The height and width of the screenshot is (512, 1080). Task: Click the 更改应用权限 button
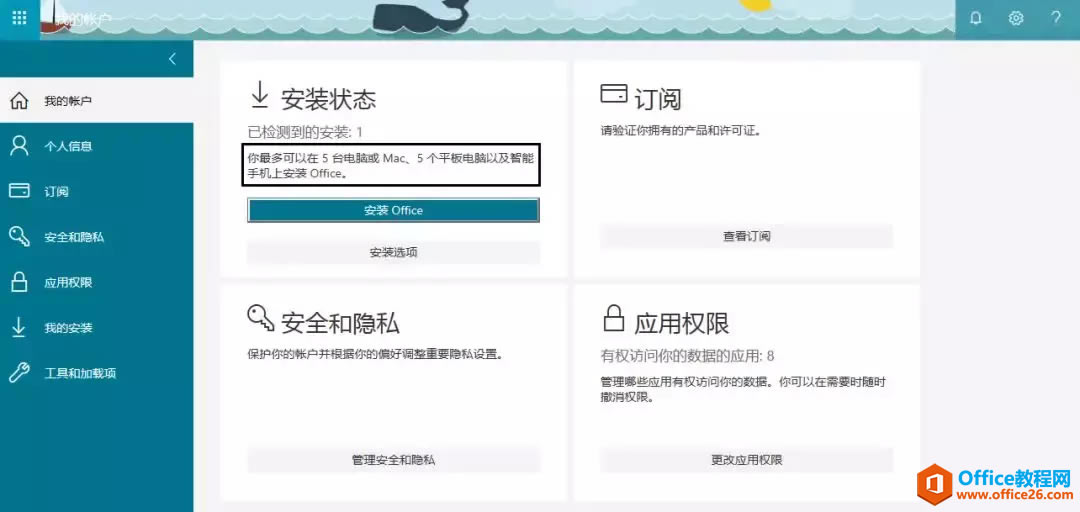(x=747, y=460)
